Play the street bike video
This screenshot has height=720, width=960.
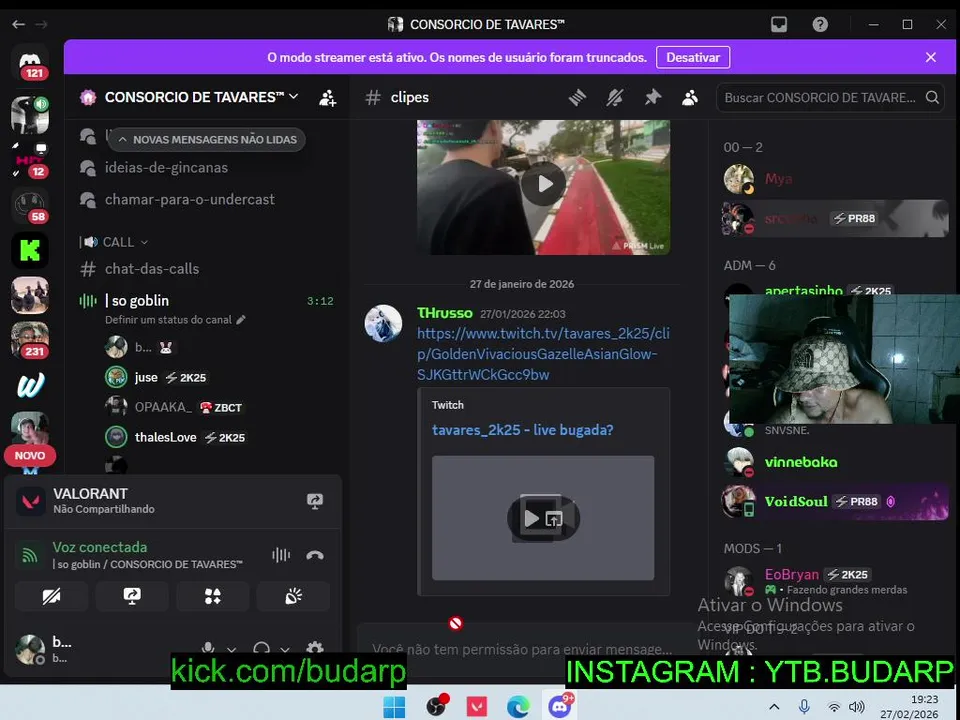click(543, 184)
